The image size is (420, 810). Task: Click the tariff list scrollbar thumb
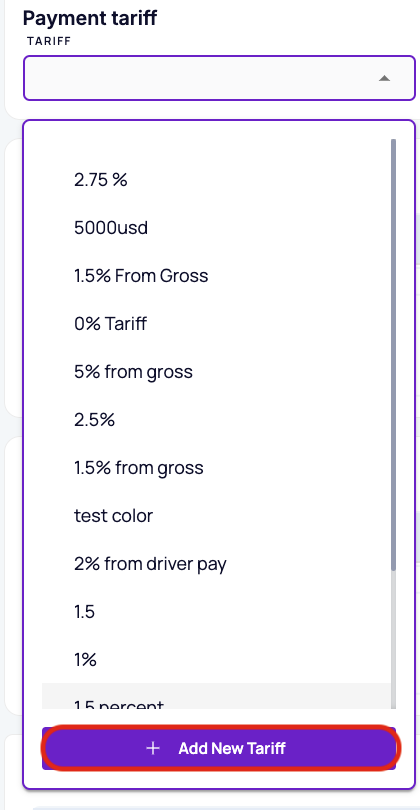(x=394, y=355)
